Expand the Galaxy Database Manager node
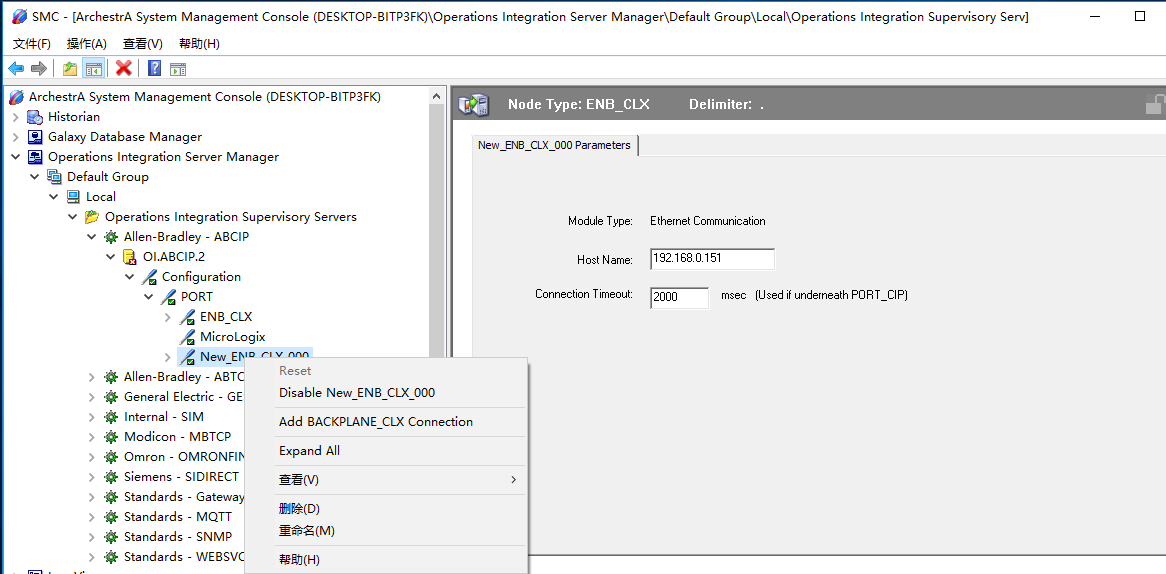 click(x=16, y=137)
